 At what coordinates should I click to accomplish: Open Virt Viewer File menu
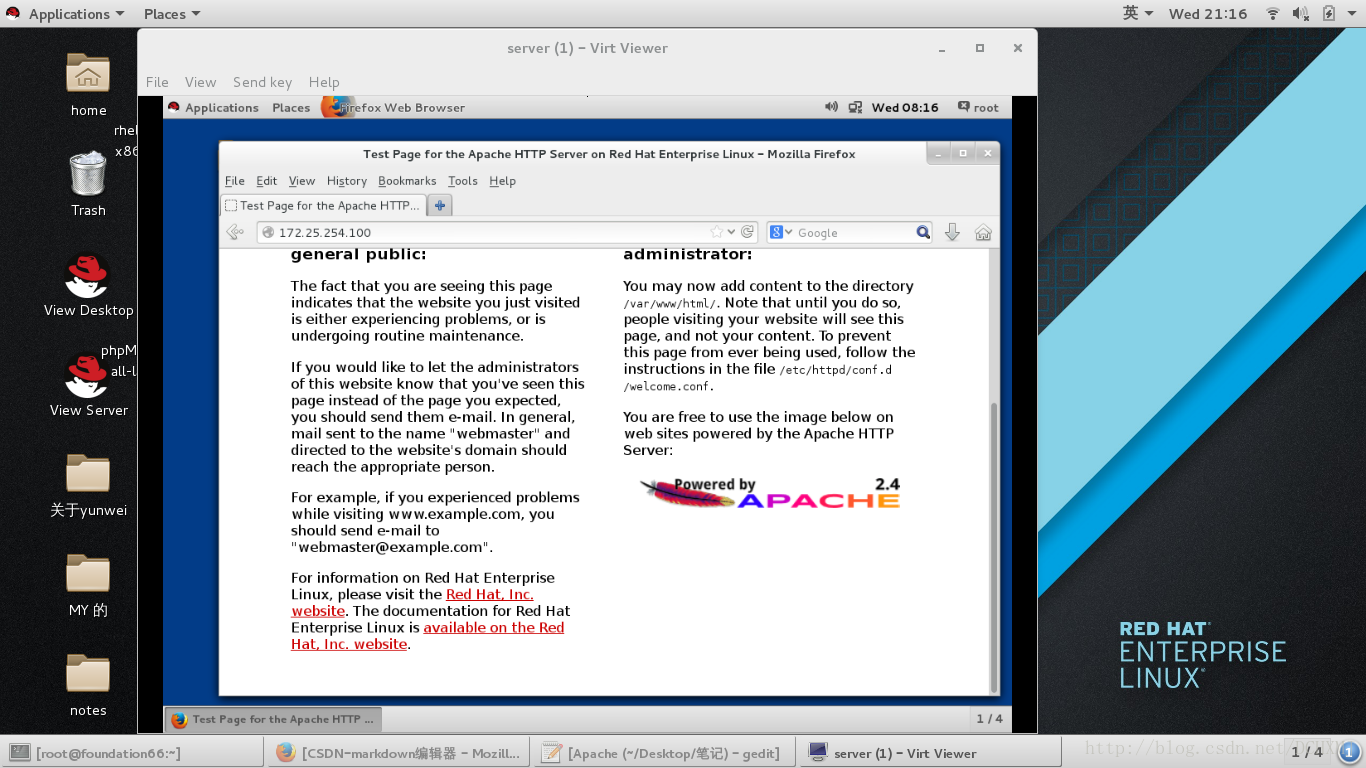(157, 82)
